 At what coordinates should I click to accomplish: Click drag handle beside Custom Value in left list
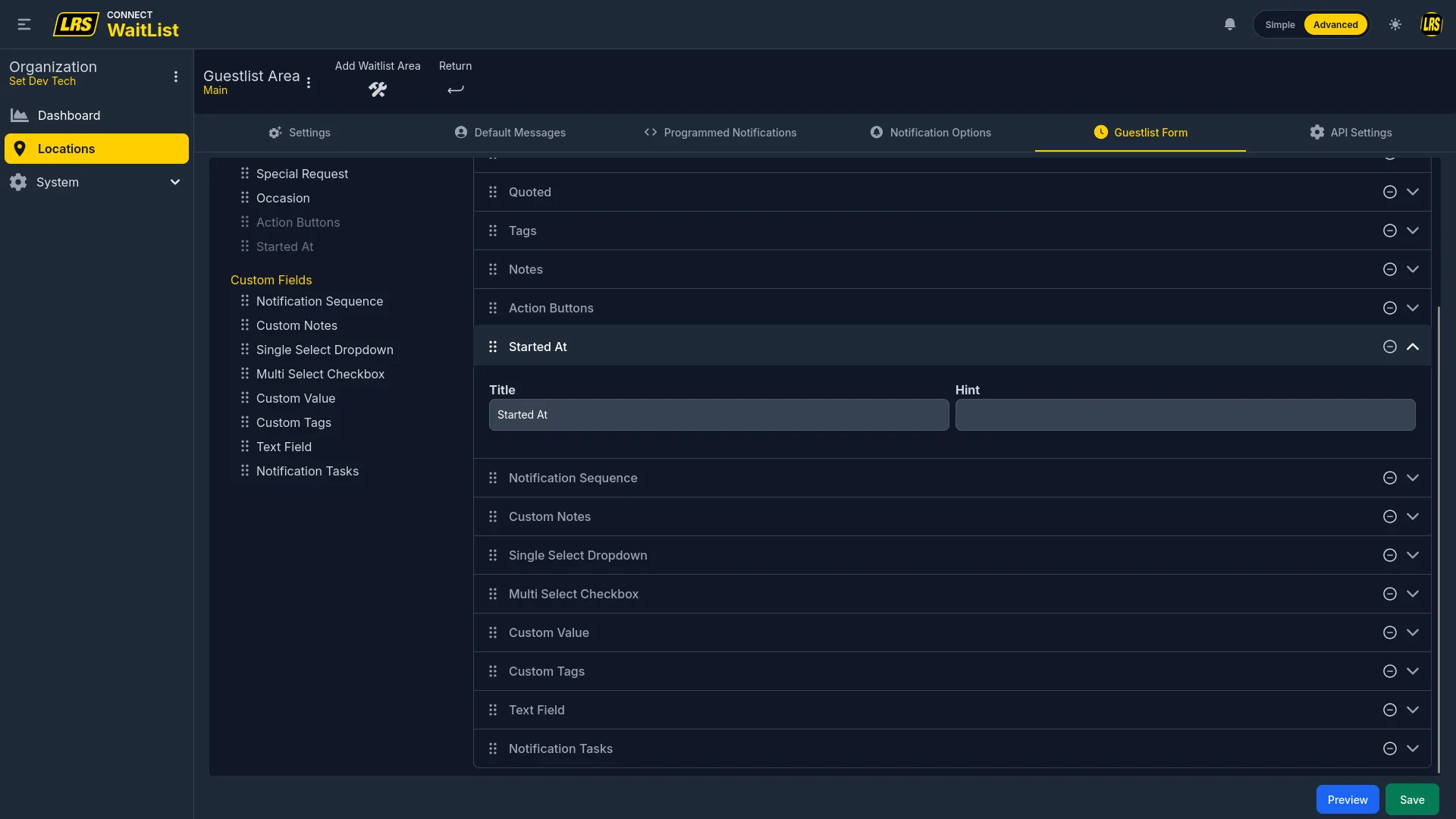245,398
